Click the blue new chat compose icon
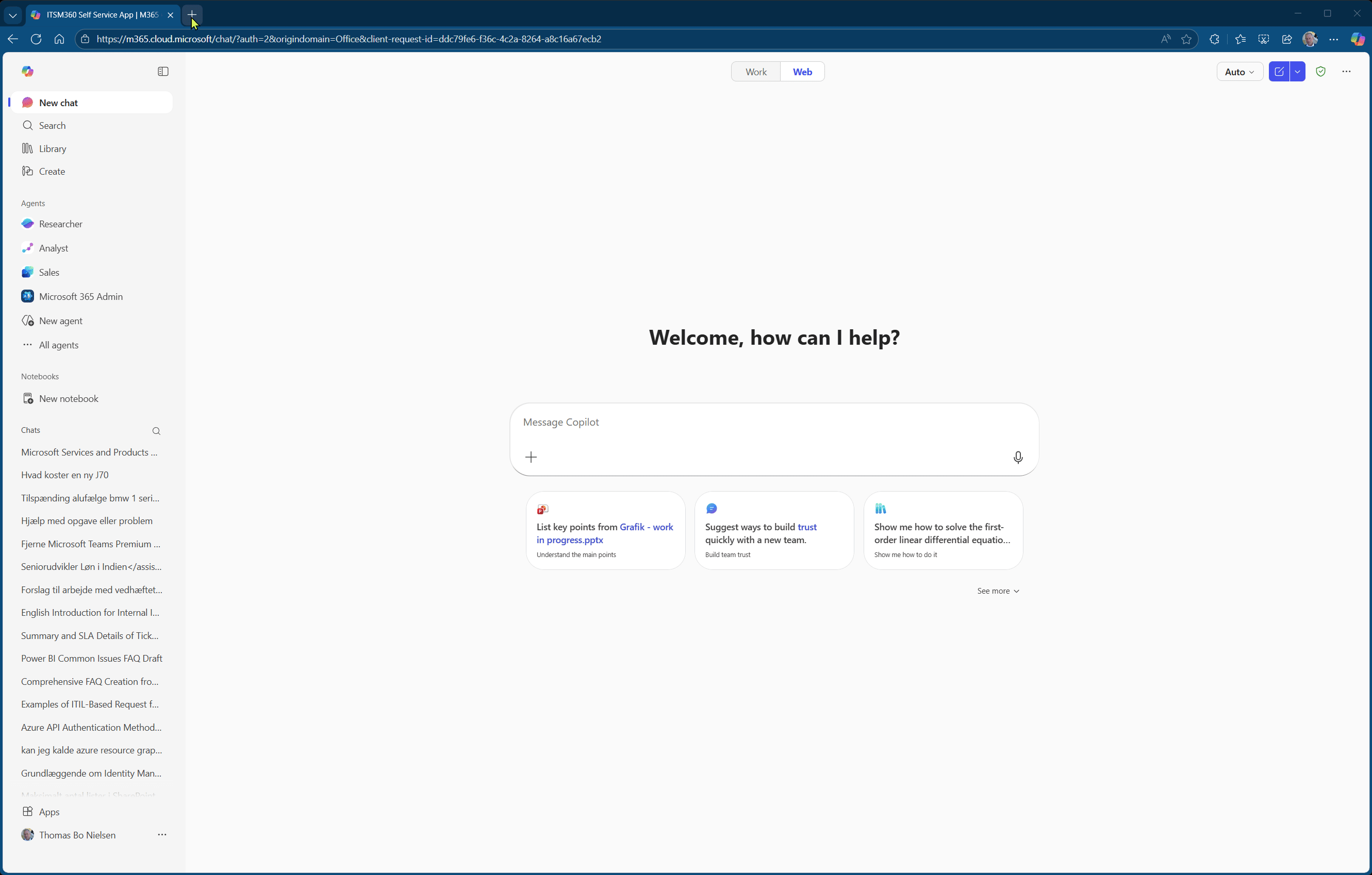Screen dimensions: 1372x875 (1279, 71)
